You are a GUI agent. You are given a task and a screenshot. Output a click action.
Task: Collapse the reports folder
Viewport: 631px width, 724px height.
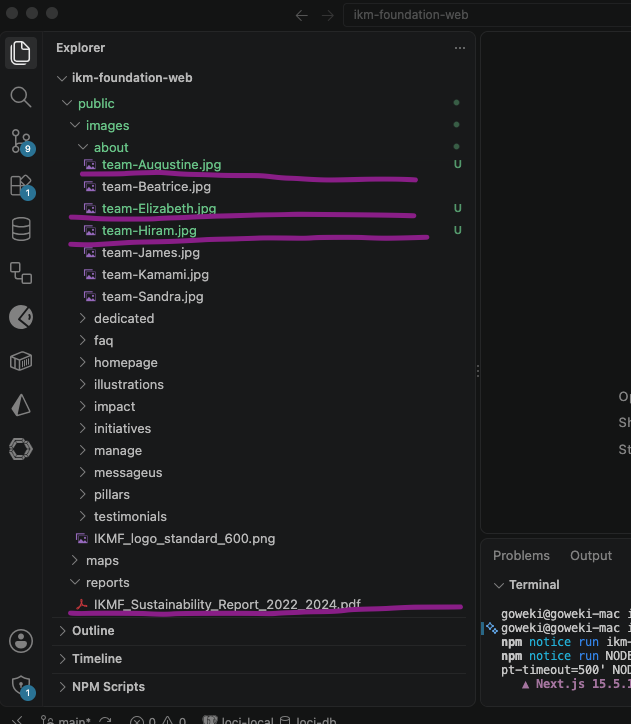tap(75, 582)
